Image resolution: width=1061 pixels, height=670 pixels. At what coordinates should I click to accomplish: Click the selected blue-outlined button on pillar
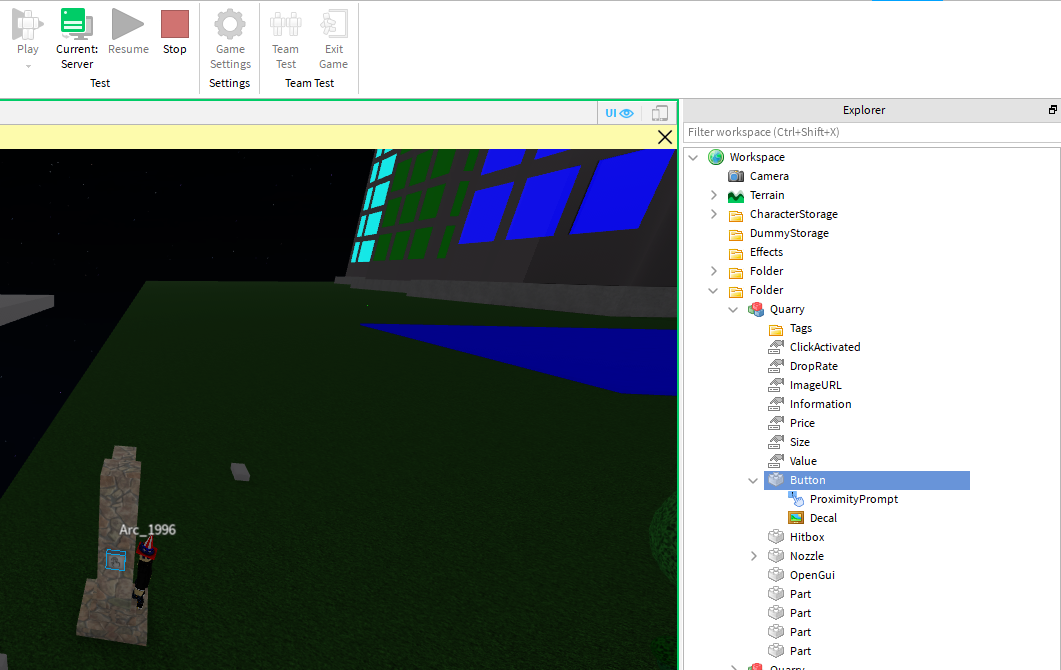pyautogui.click(x=115, y=560)
